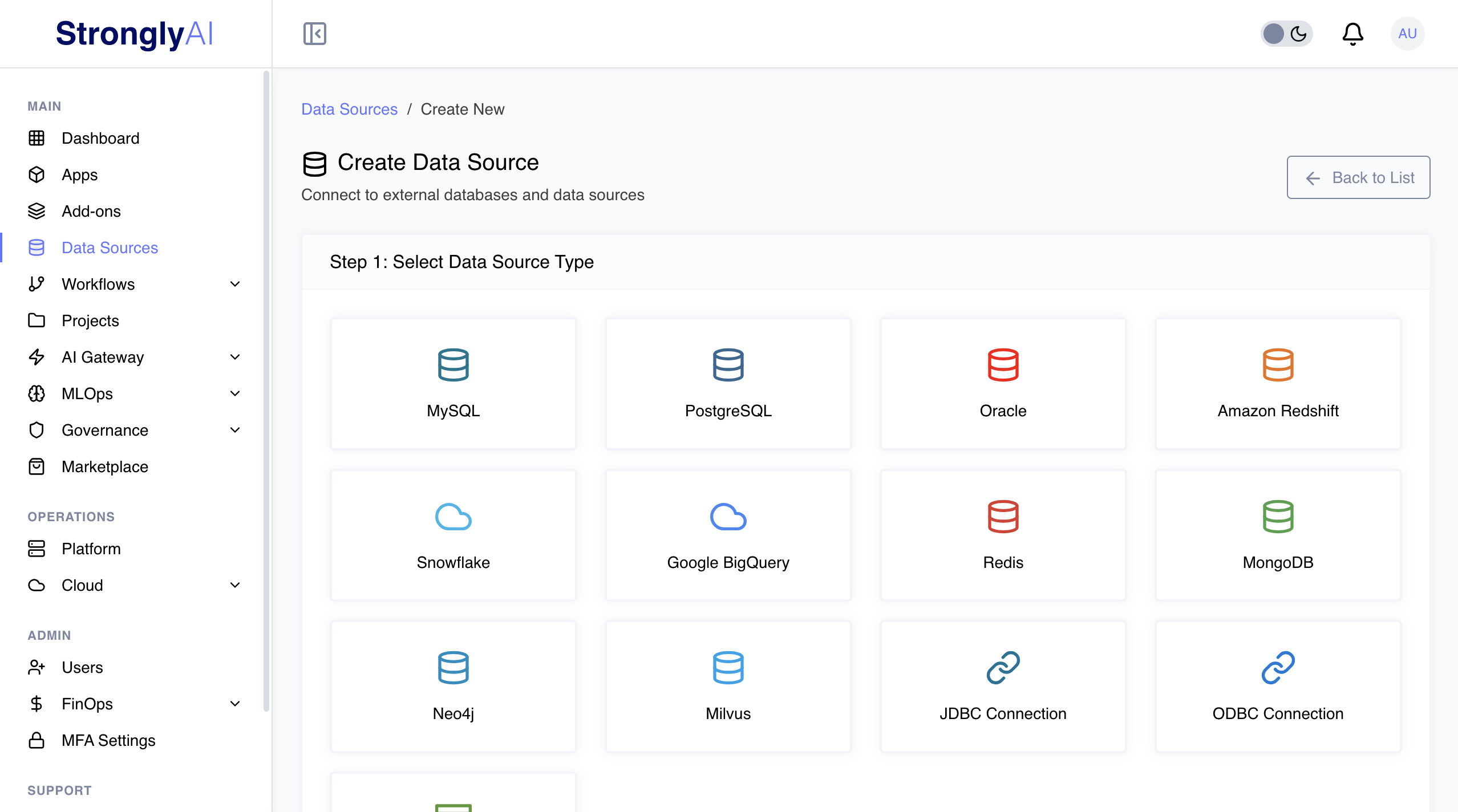Open the Add-ons section

91,211
